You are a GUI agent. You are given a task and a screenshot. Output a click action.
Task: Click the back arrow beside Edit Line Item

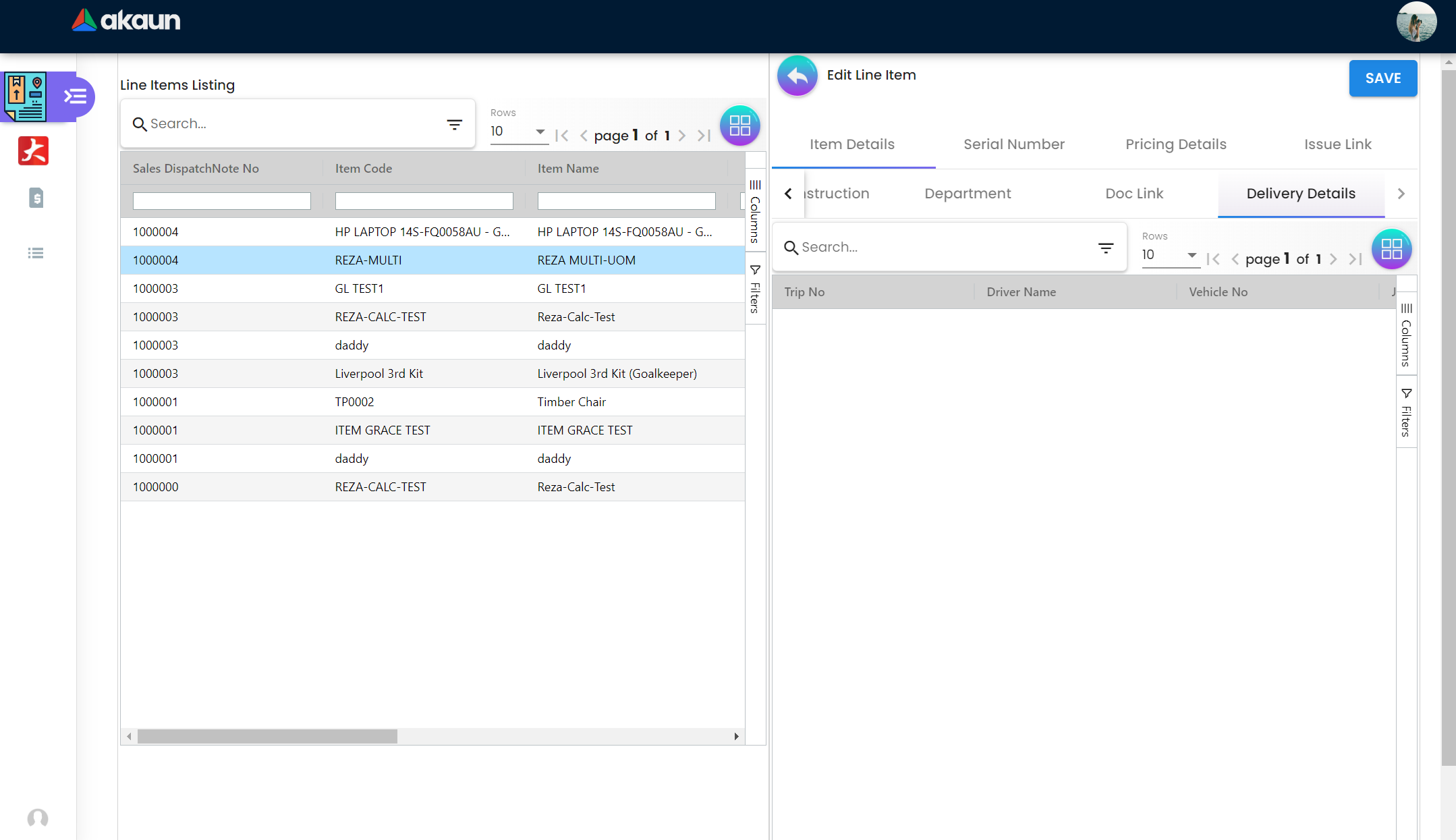coord(797,76)
